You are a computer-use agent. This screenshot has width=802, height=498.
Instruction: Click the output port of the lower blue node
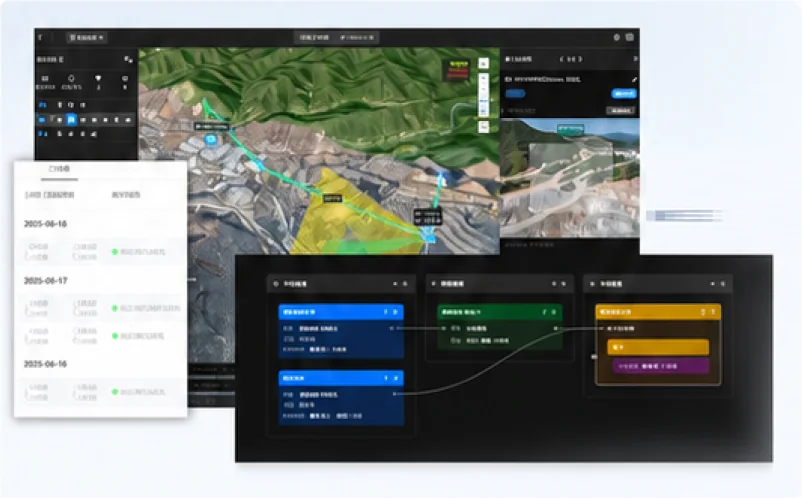[394, 394]
